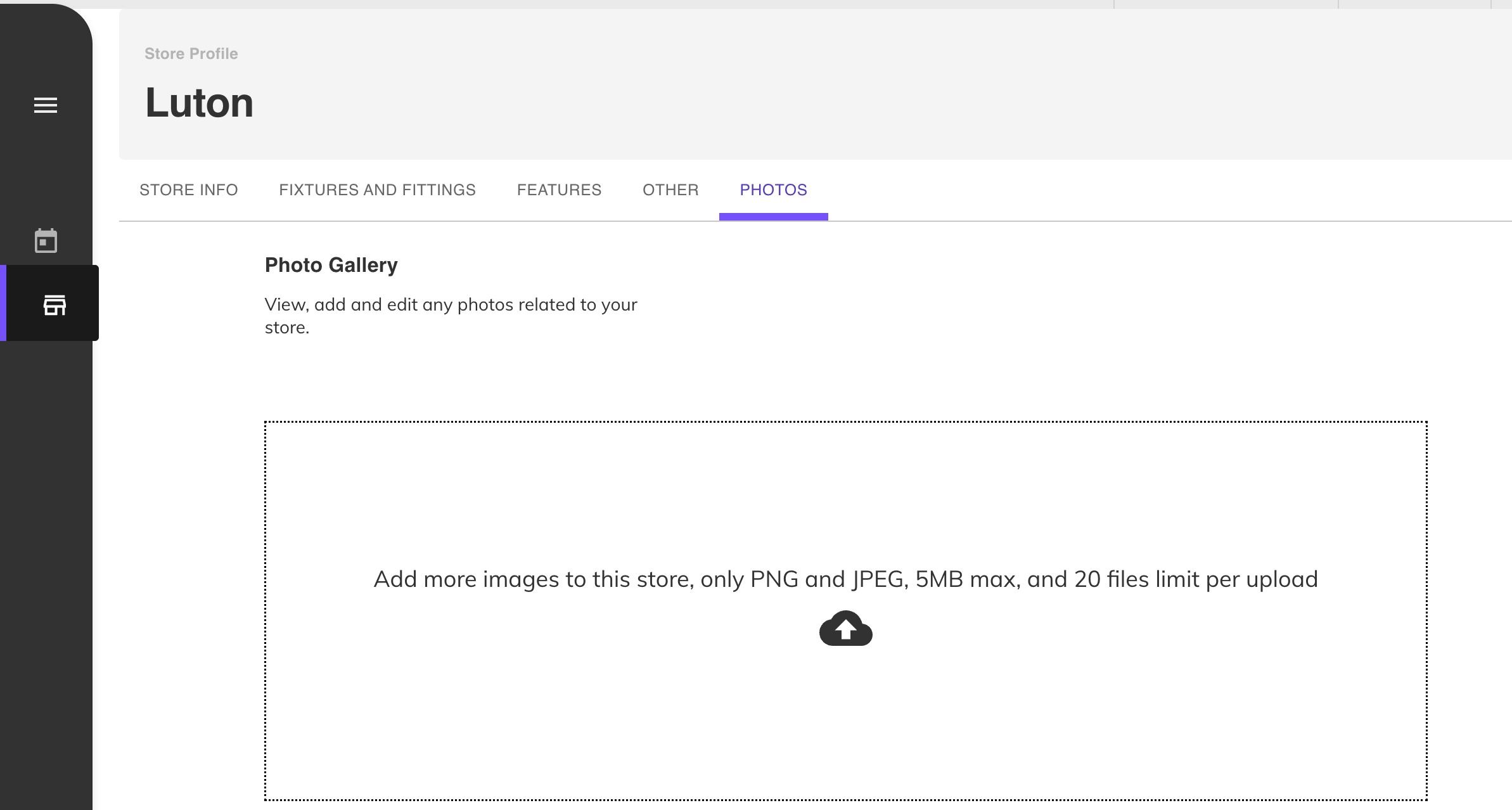Click the Luton store name heading
This screenshot has height=810, width=1512.
coord(199,103)
